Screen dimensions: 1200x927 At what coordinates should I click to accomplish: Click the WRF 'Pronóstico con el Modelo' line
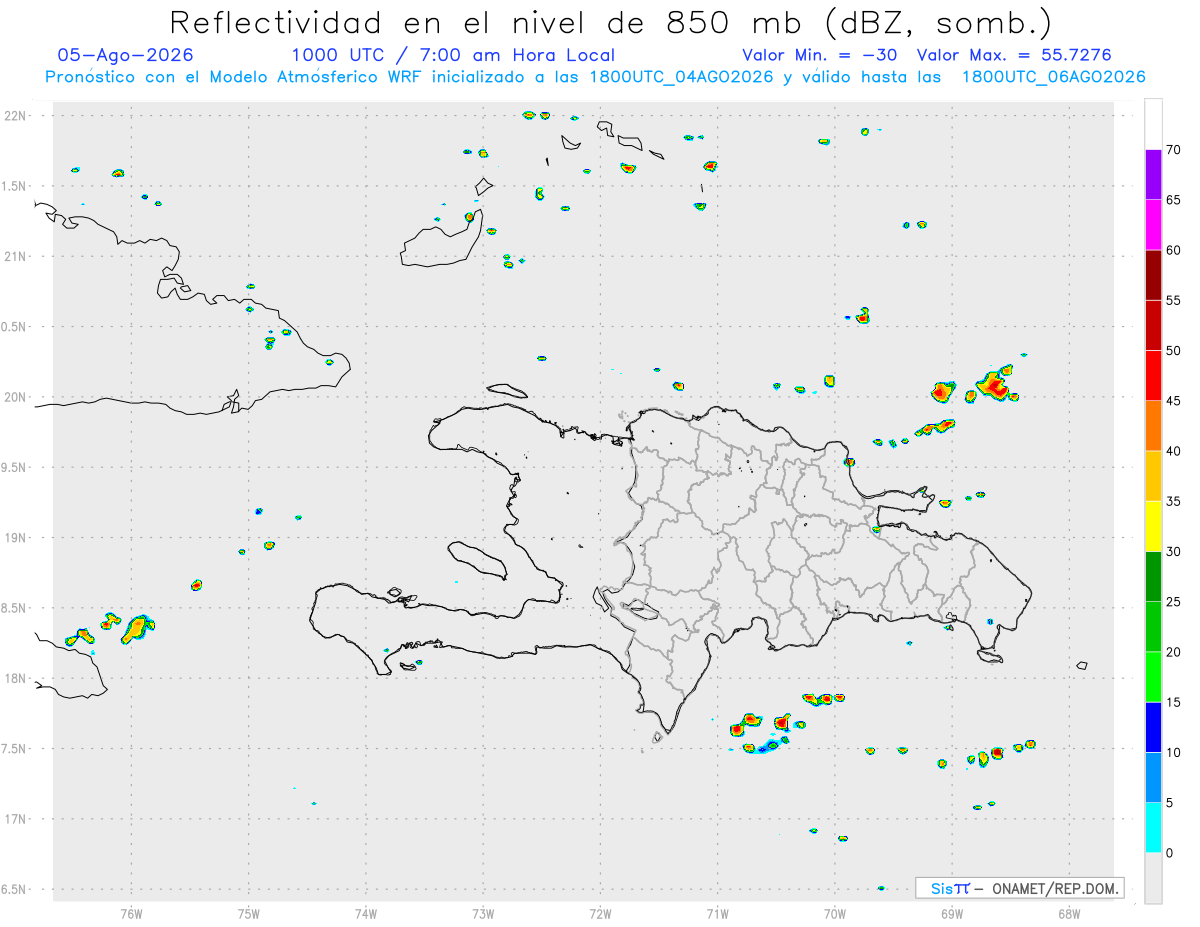point(595,77)
